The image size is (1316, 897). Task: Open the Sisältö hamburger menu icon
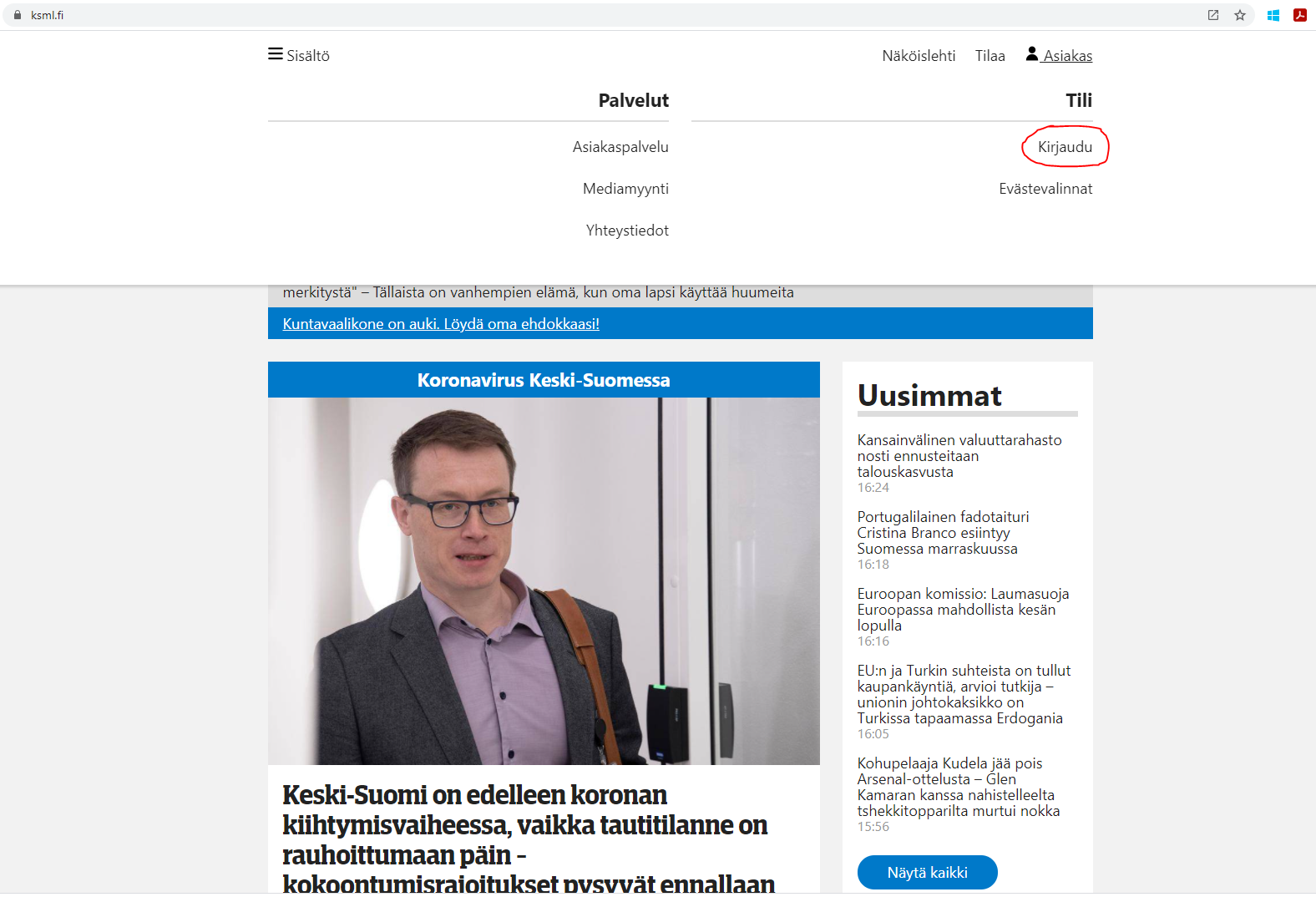pos(275,54)
